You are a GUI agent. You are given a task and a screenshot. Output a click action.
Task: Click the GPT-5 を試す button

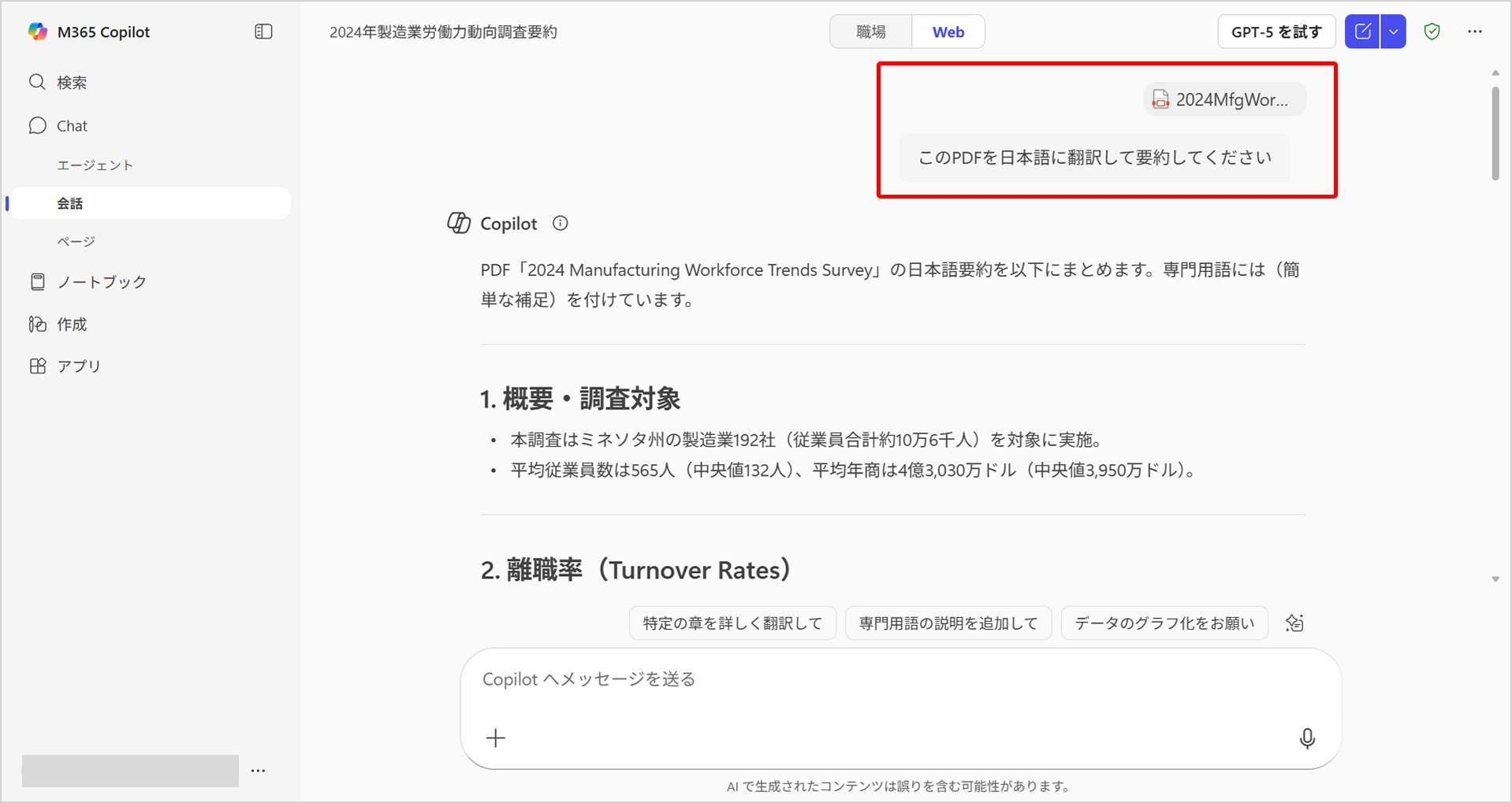(1276, 32)
